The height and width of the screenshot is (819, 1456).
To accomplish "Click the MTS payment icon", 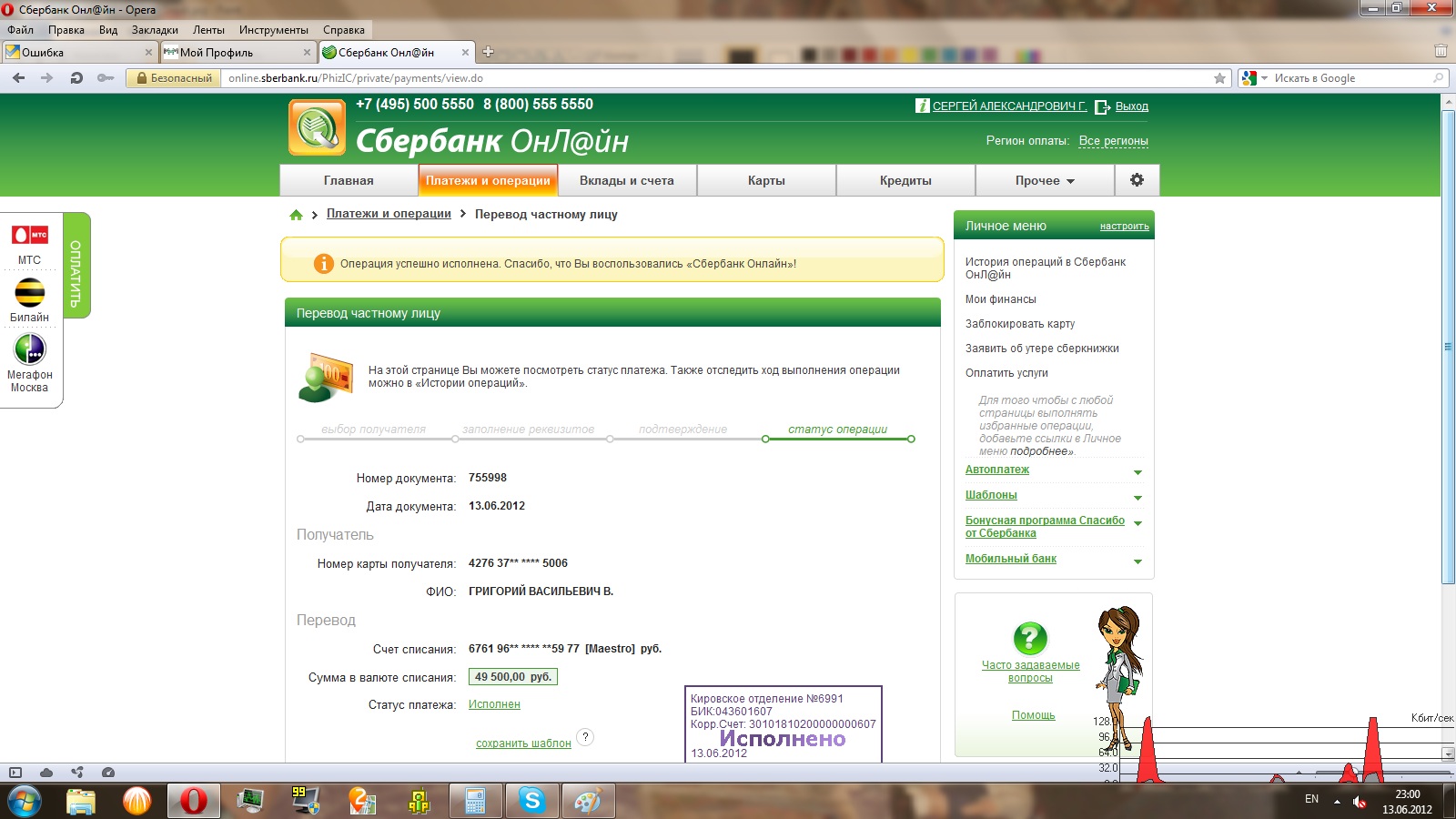I will 29,235.
